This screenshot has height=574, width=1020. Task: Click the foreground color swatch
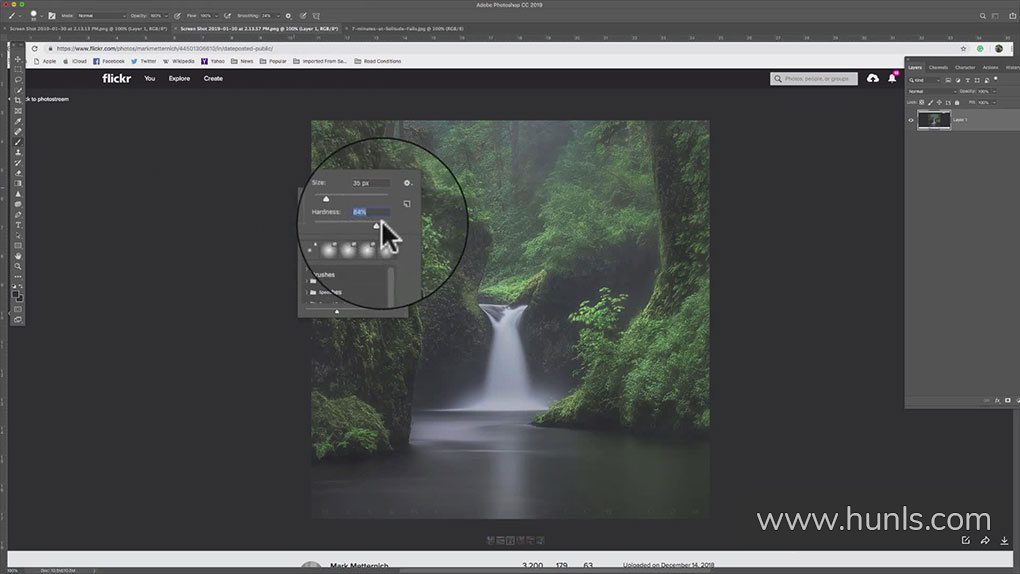coord(15,294)
